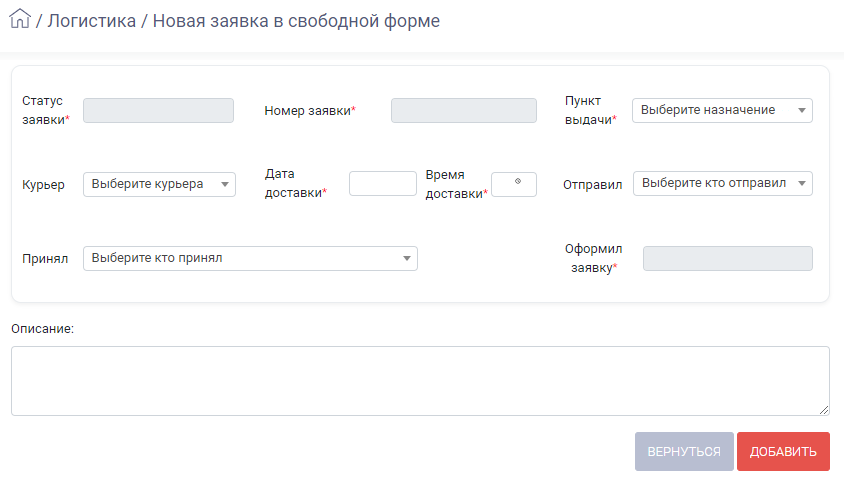Focus the Дата доставки input field

[x=383, y=184]
